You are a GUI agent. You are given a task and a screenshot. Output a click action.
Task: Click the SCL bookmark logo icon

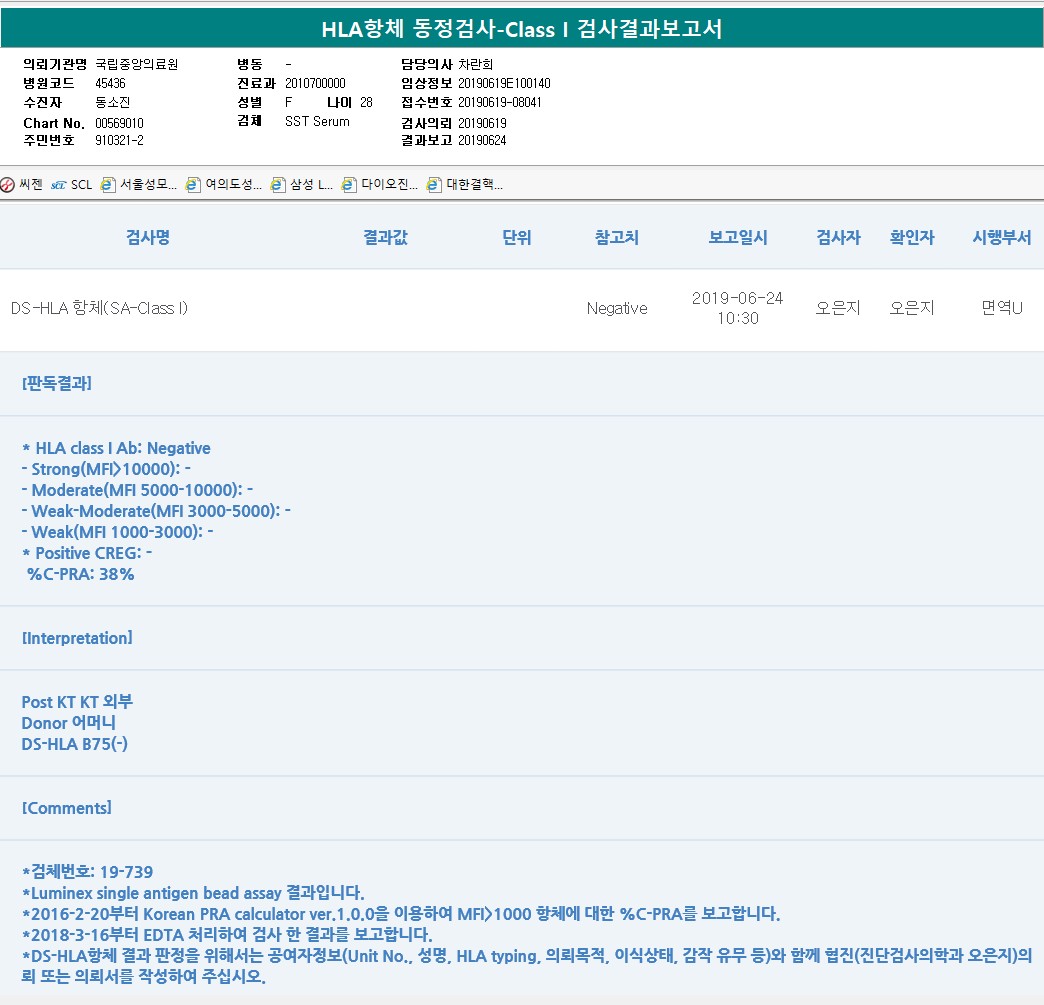coord(59,185)
